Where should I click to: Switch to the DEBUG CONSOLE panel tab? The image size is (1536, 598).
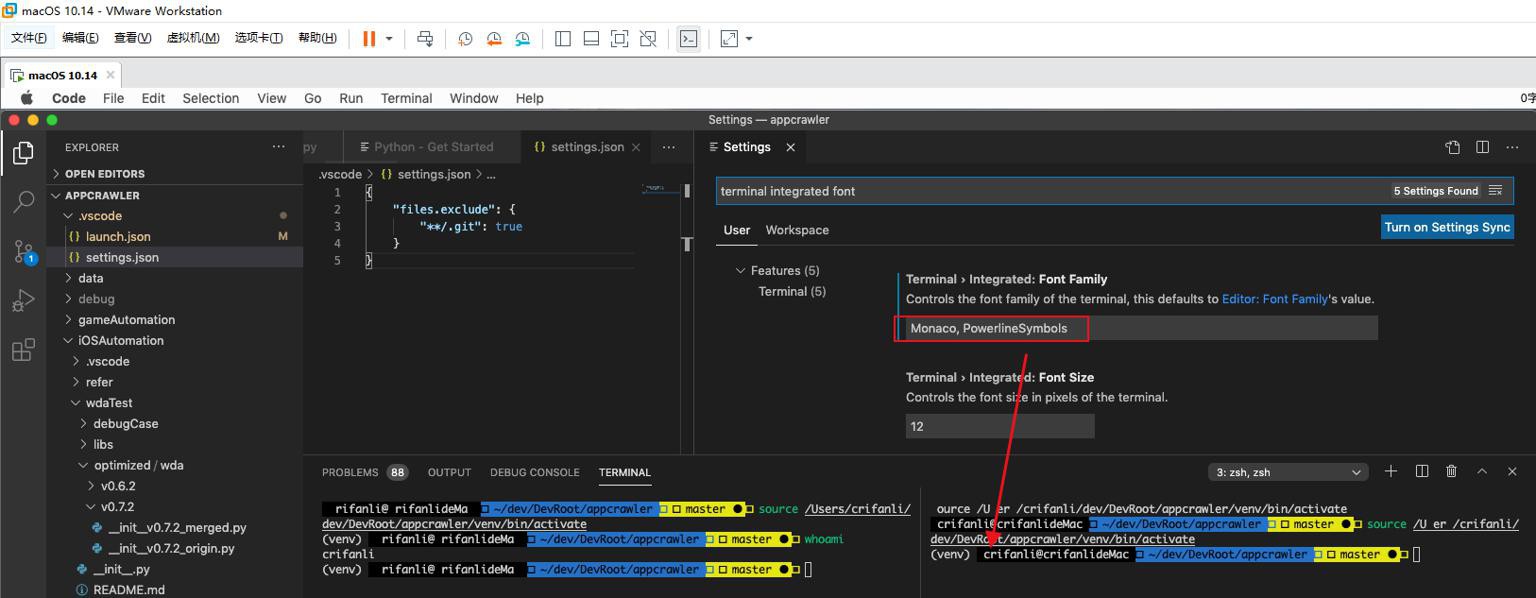[x=535, y=472]
